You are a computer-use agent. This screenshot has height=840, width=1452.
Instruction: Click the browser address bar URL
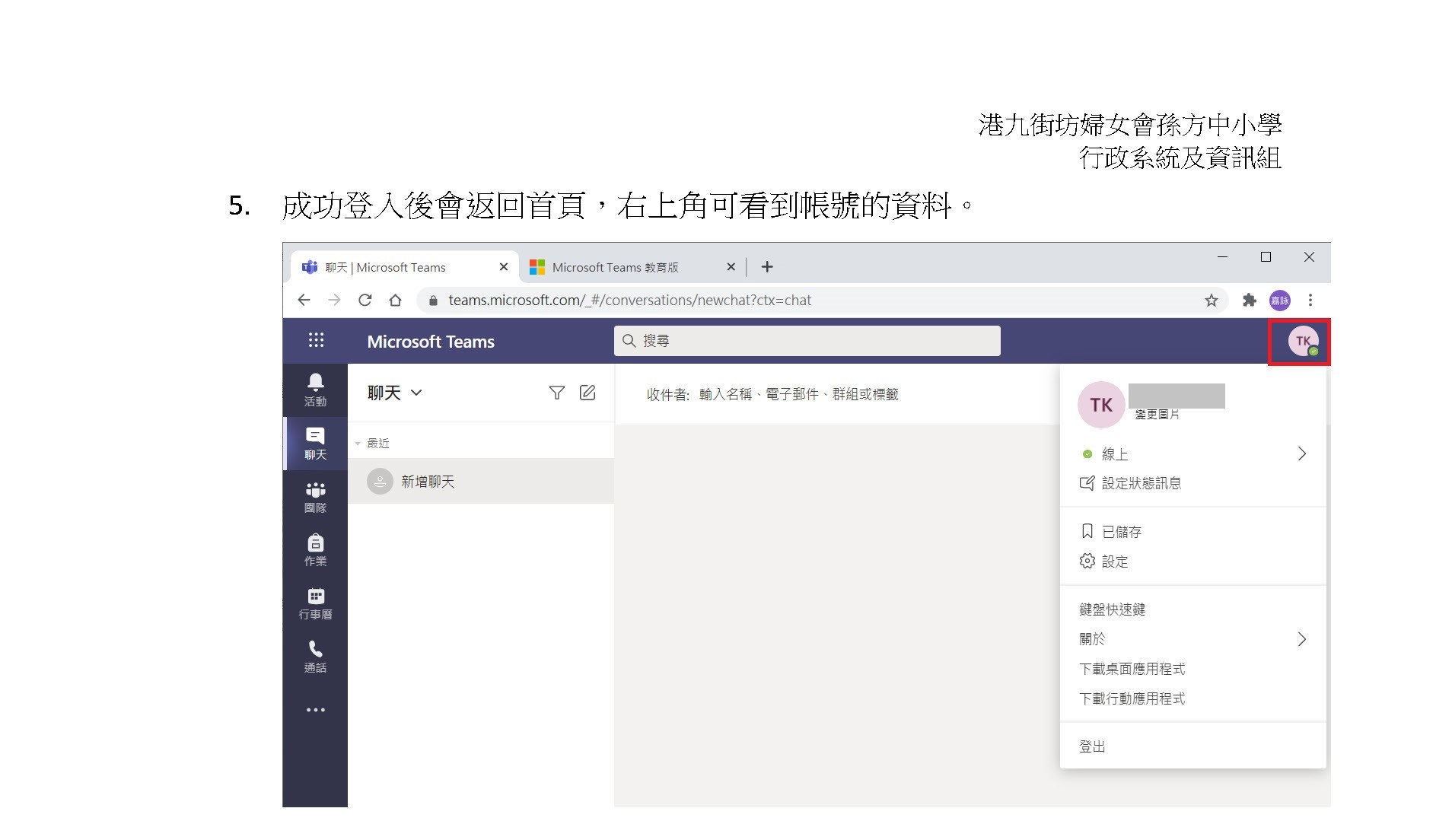[629, 300]
